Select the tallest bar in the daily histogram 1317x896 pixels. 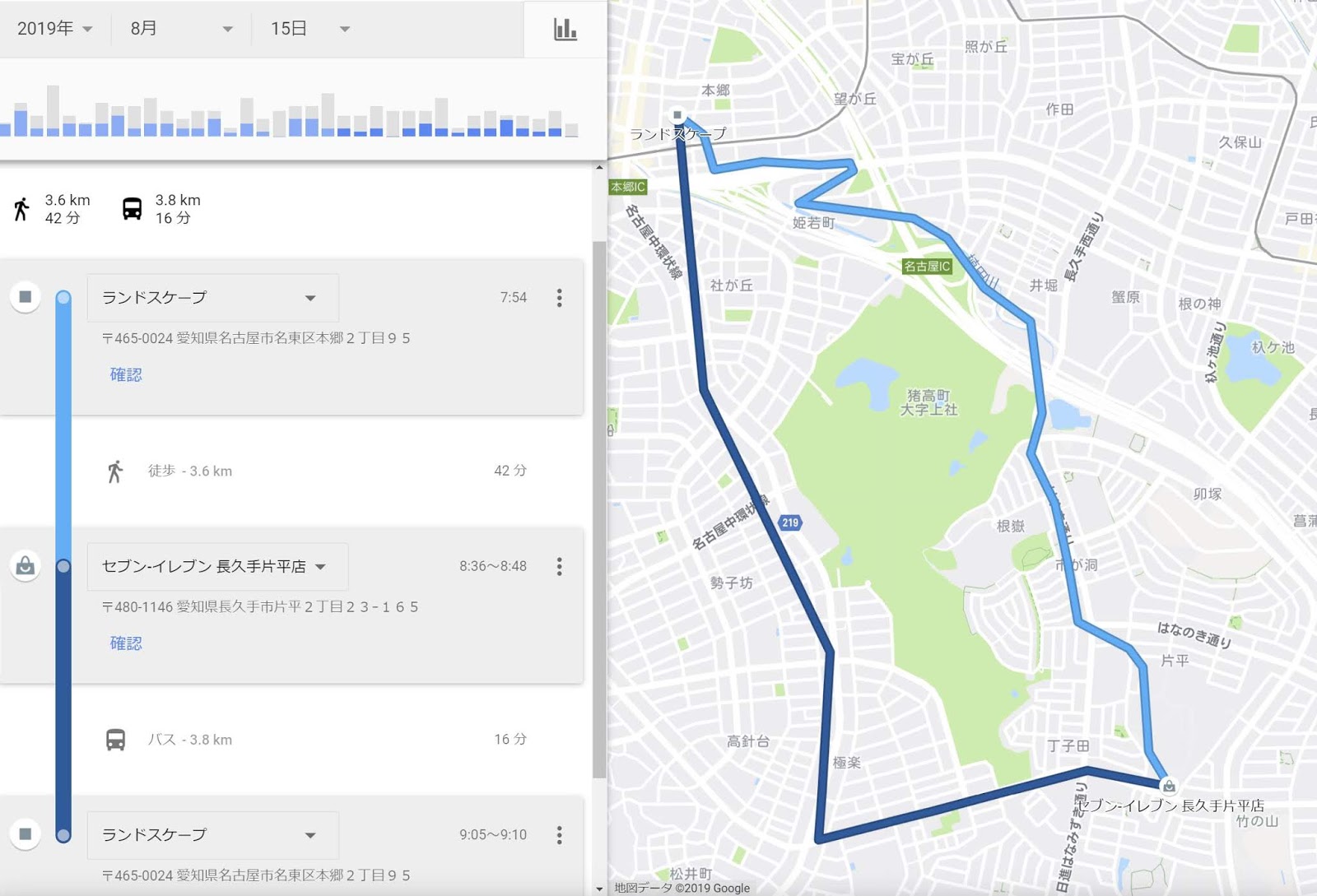54,111
